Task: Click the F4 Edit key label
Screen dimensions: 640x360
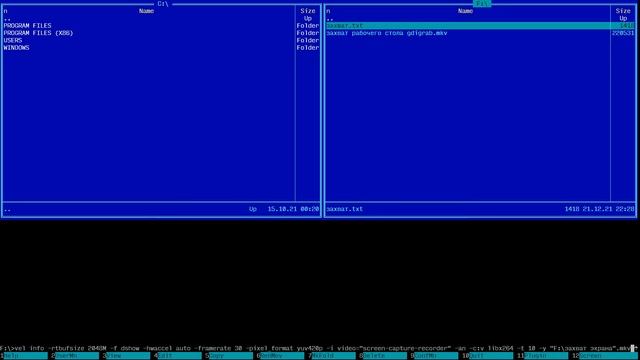Action: (179, 356)
